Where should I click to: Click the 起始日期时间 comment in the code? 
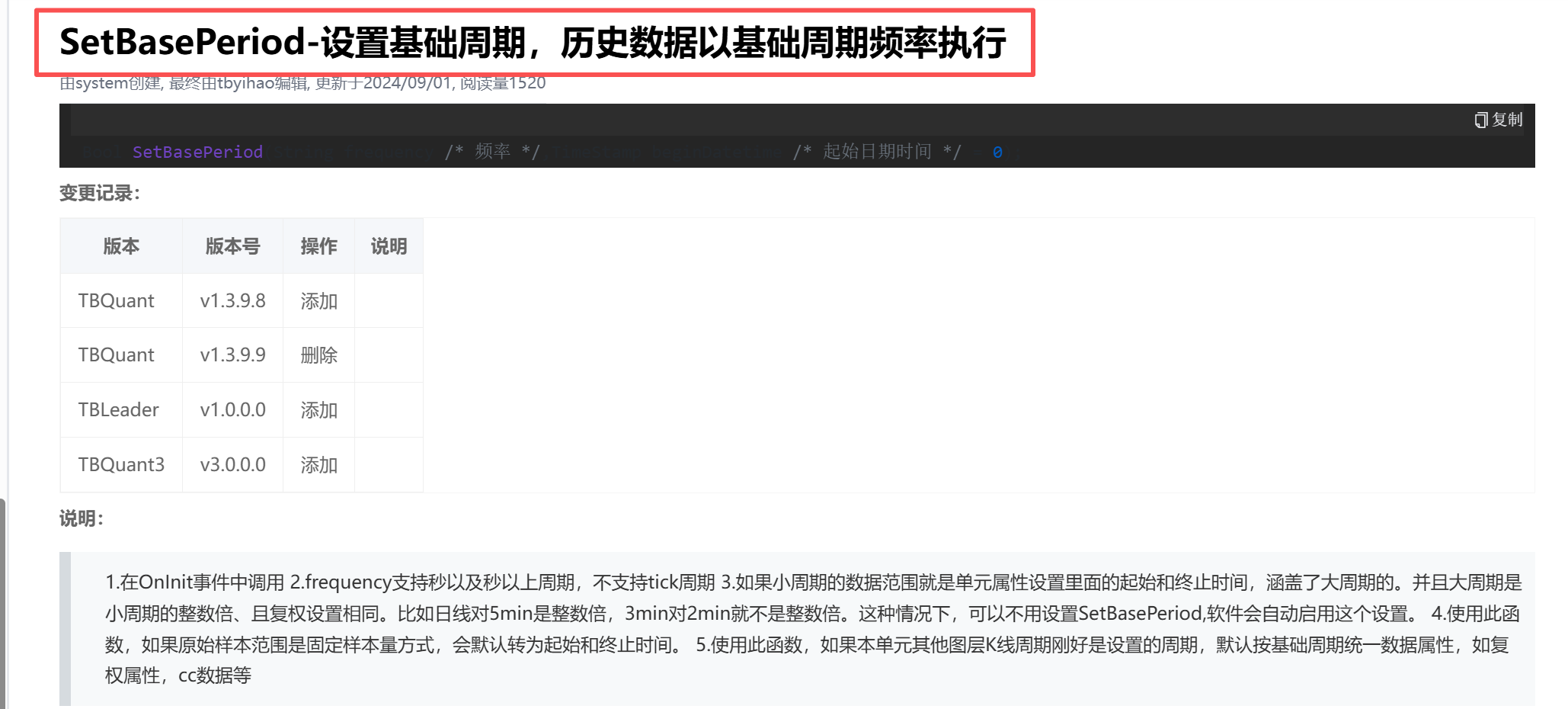click(876, 152)
